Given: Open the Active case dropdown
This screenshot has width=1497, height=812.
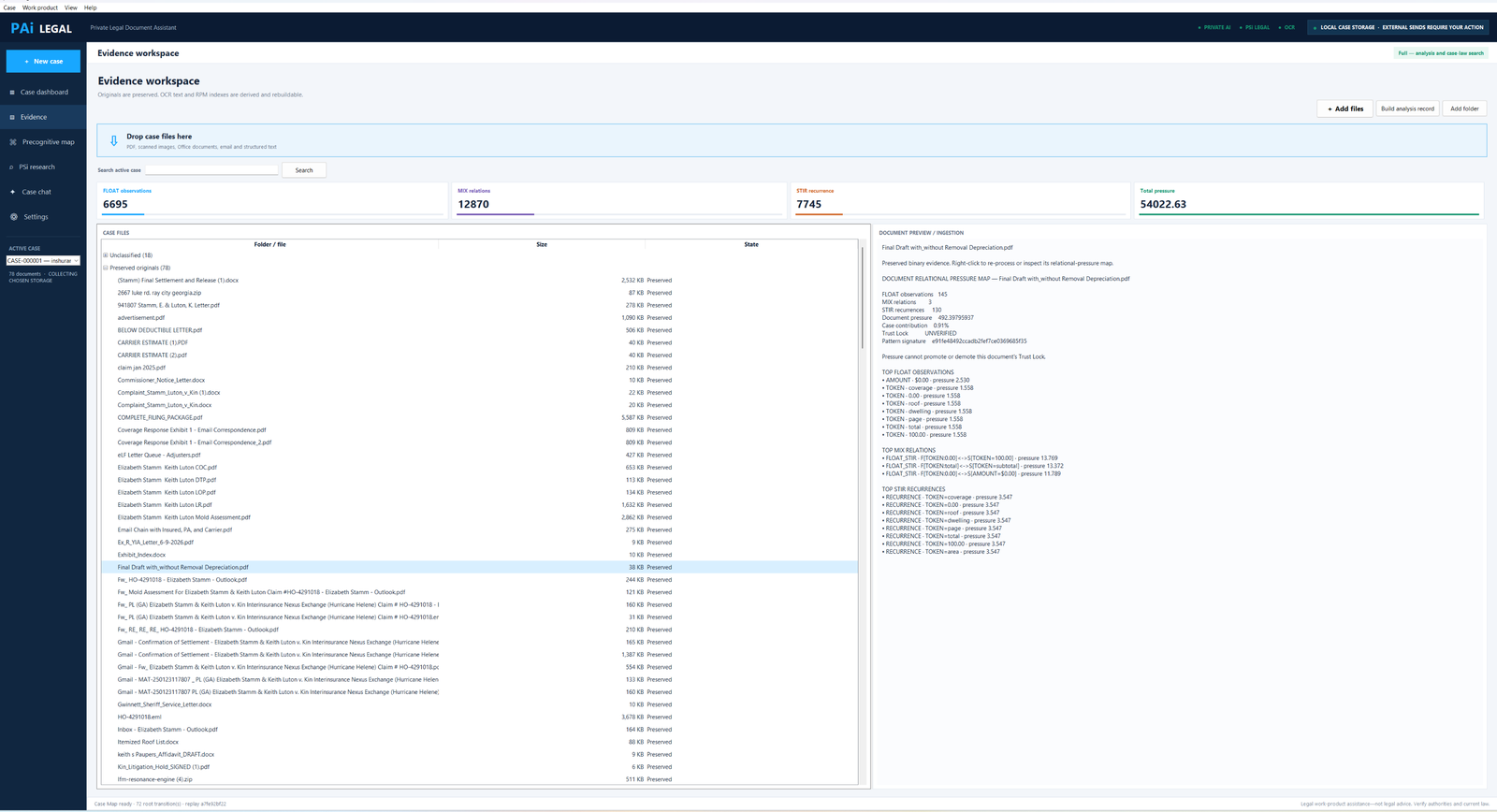Looking at the screenshot, I should (43, 261).
